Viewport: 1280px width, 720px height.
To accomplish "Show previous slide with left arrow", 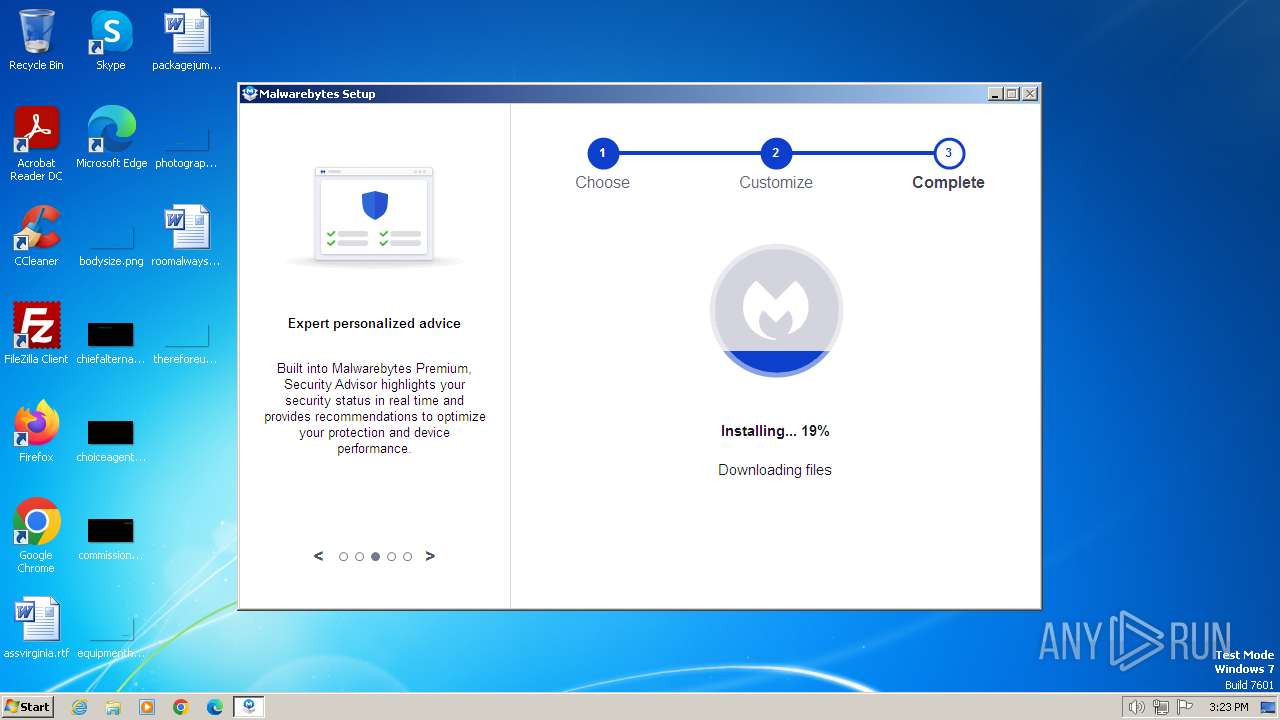I will point(319,556).
